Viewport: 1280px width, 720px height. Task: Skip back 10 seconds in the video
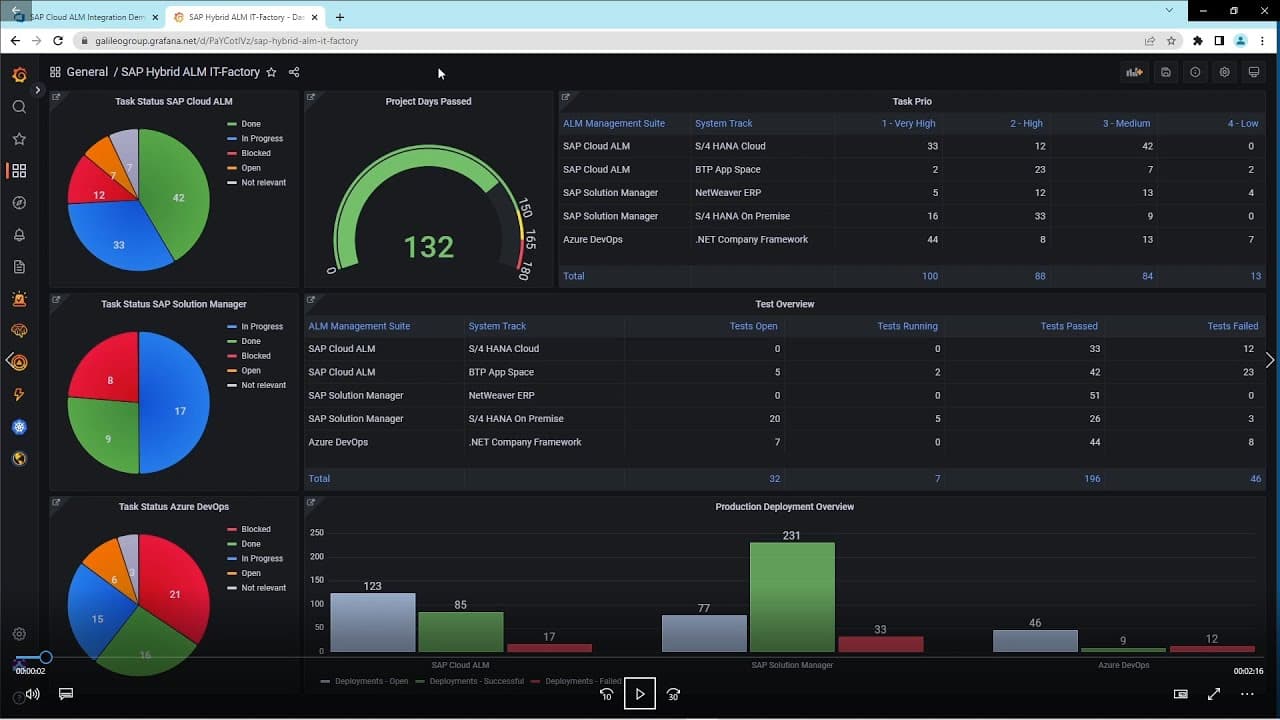click(606, 694)
